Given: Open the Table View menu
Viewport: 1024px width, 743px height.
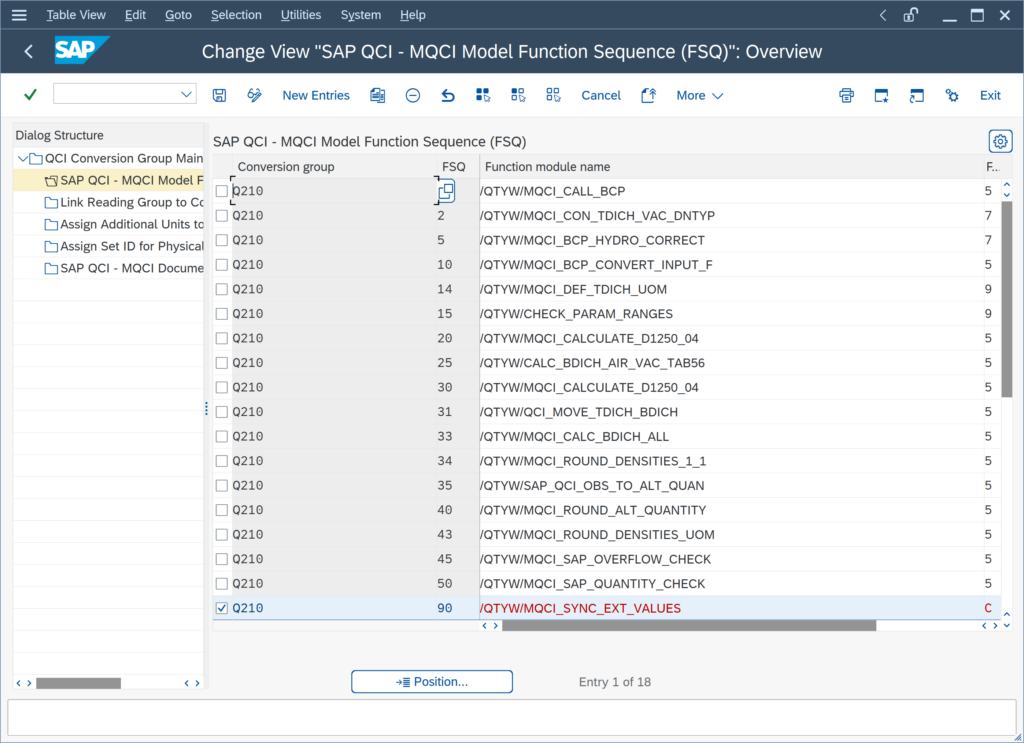Looking at the screenshot, I should (x=76, y=14).
